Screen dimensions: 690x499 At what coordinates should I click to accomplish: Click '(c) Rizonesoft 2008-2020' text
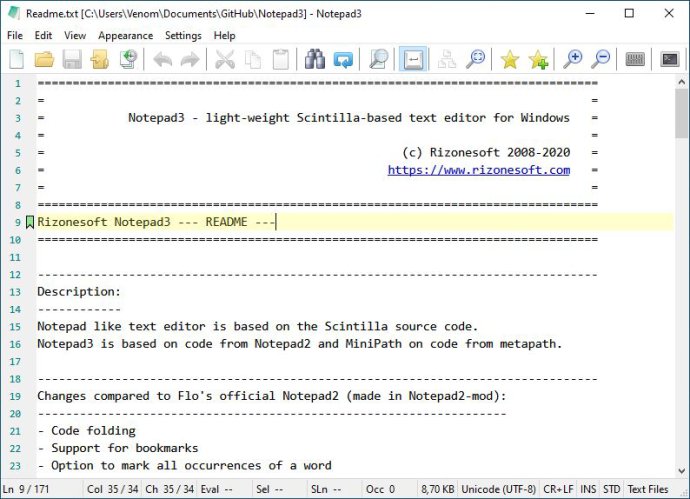click(486, 152)
